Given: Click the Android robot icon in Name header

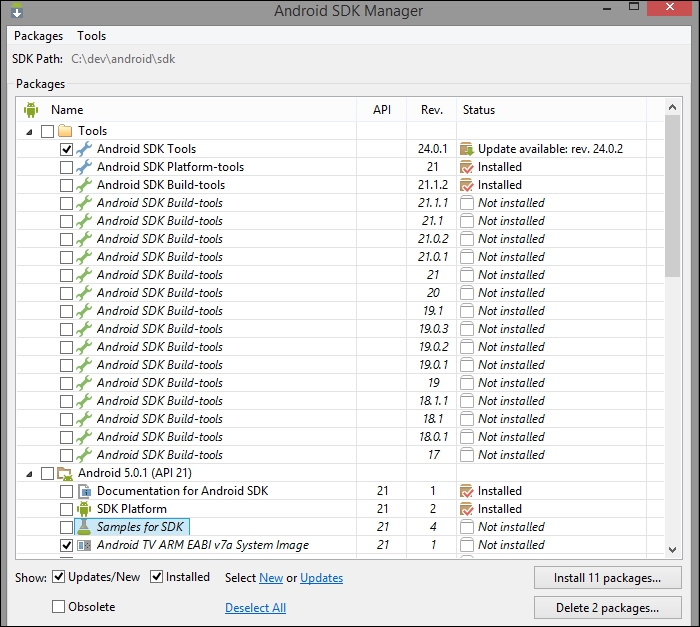Looking at the screenshot, I should coord(31,110).
